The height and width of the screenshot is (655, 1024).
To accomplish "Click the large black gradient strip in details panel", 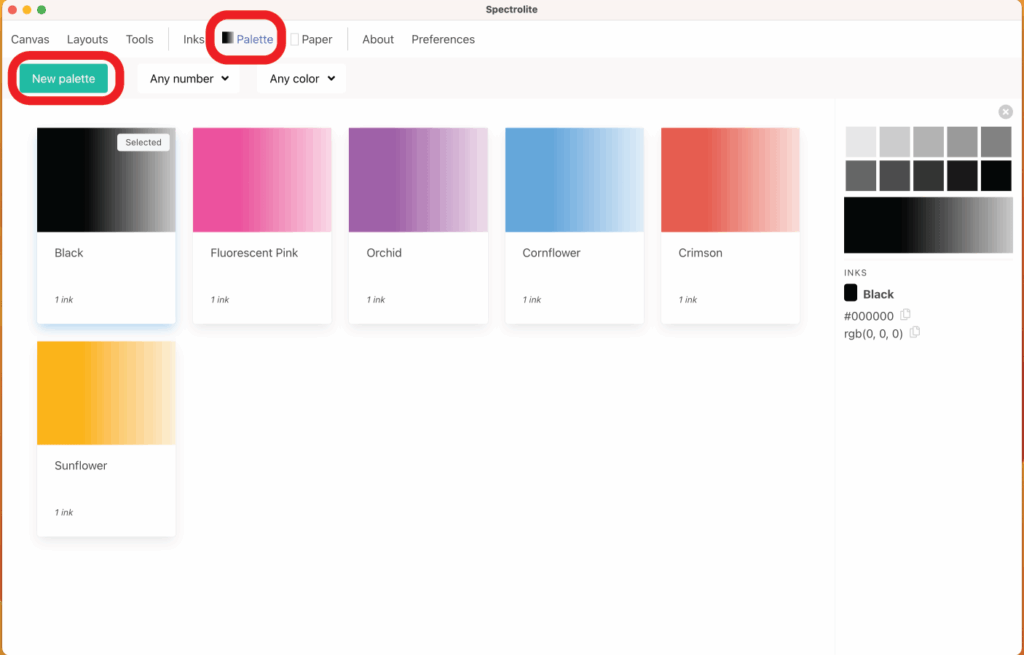I will click(x=928, y=225).
